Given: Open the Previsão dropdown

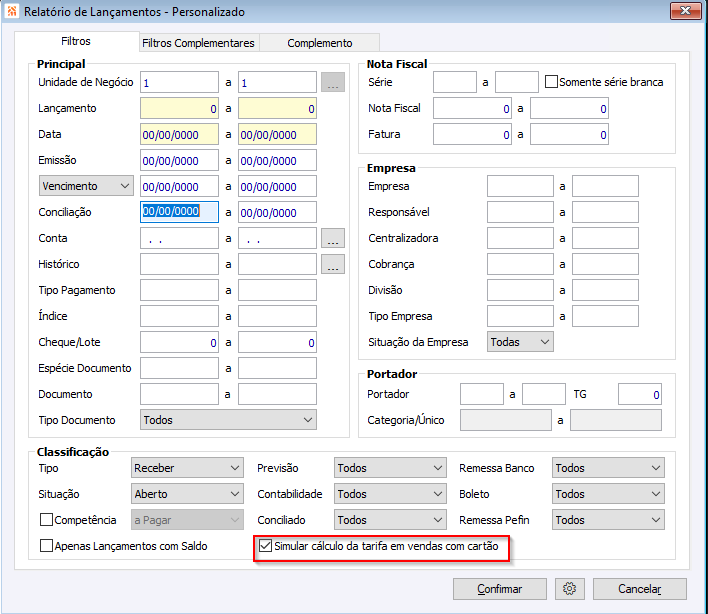Looking at the screenshot, I should pos(390,468).
